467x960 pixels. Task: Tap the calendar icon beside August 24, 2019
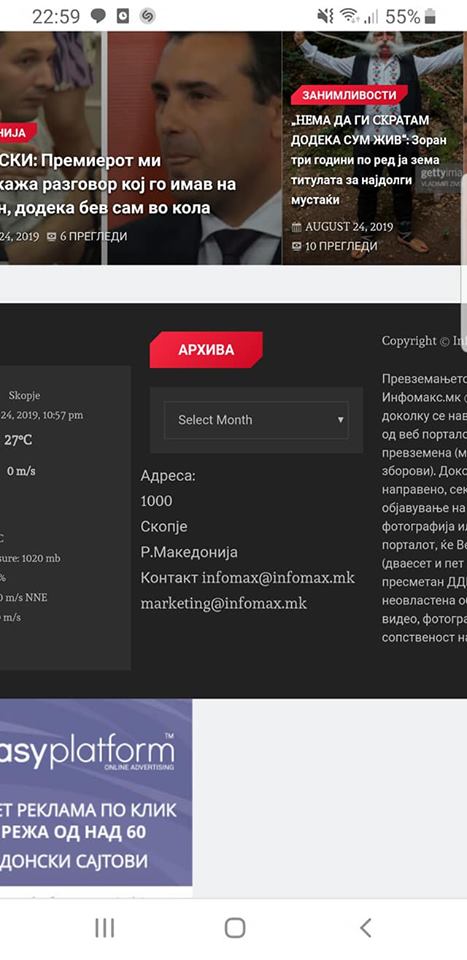[297, 227]
